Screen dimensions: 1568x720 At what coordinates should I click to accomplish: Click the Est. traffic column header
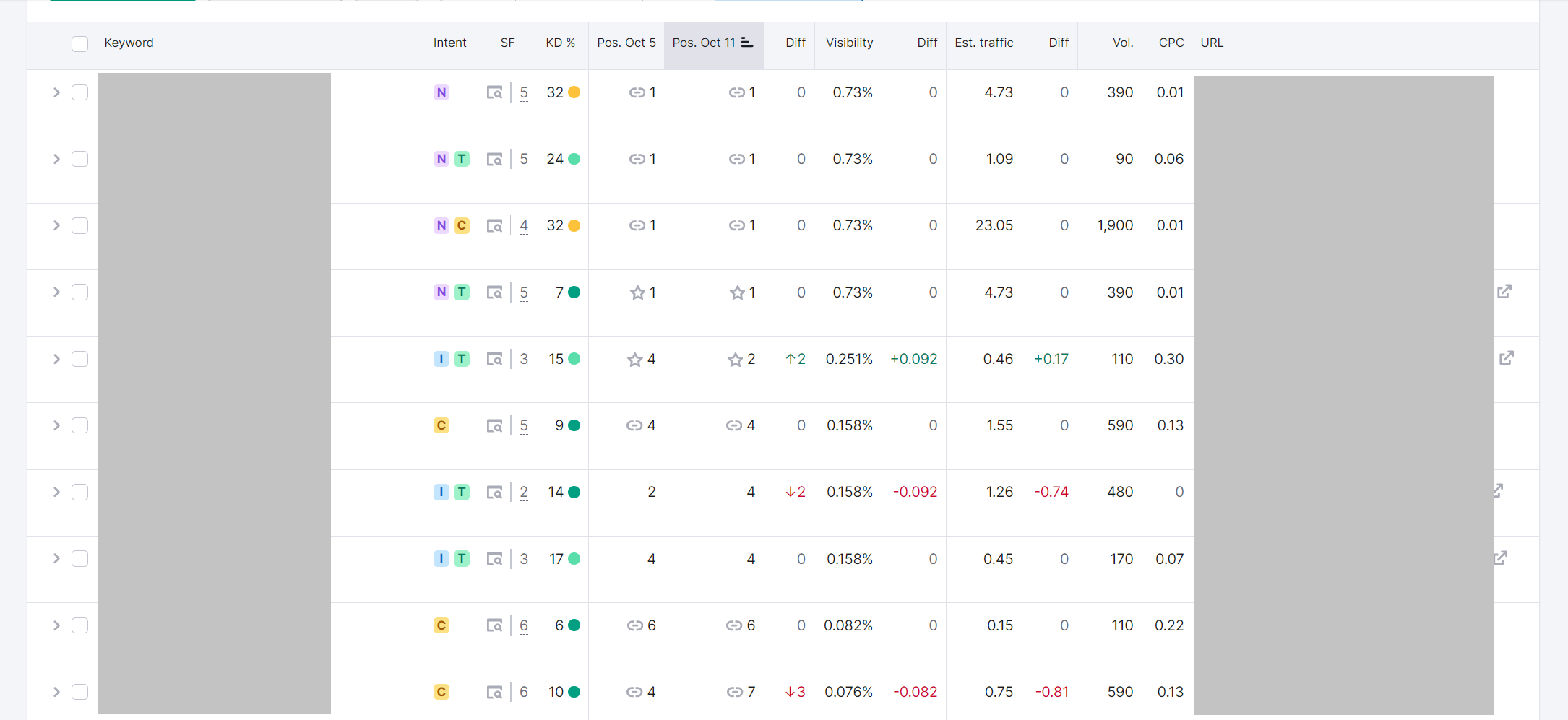(983, 43)
